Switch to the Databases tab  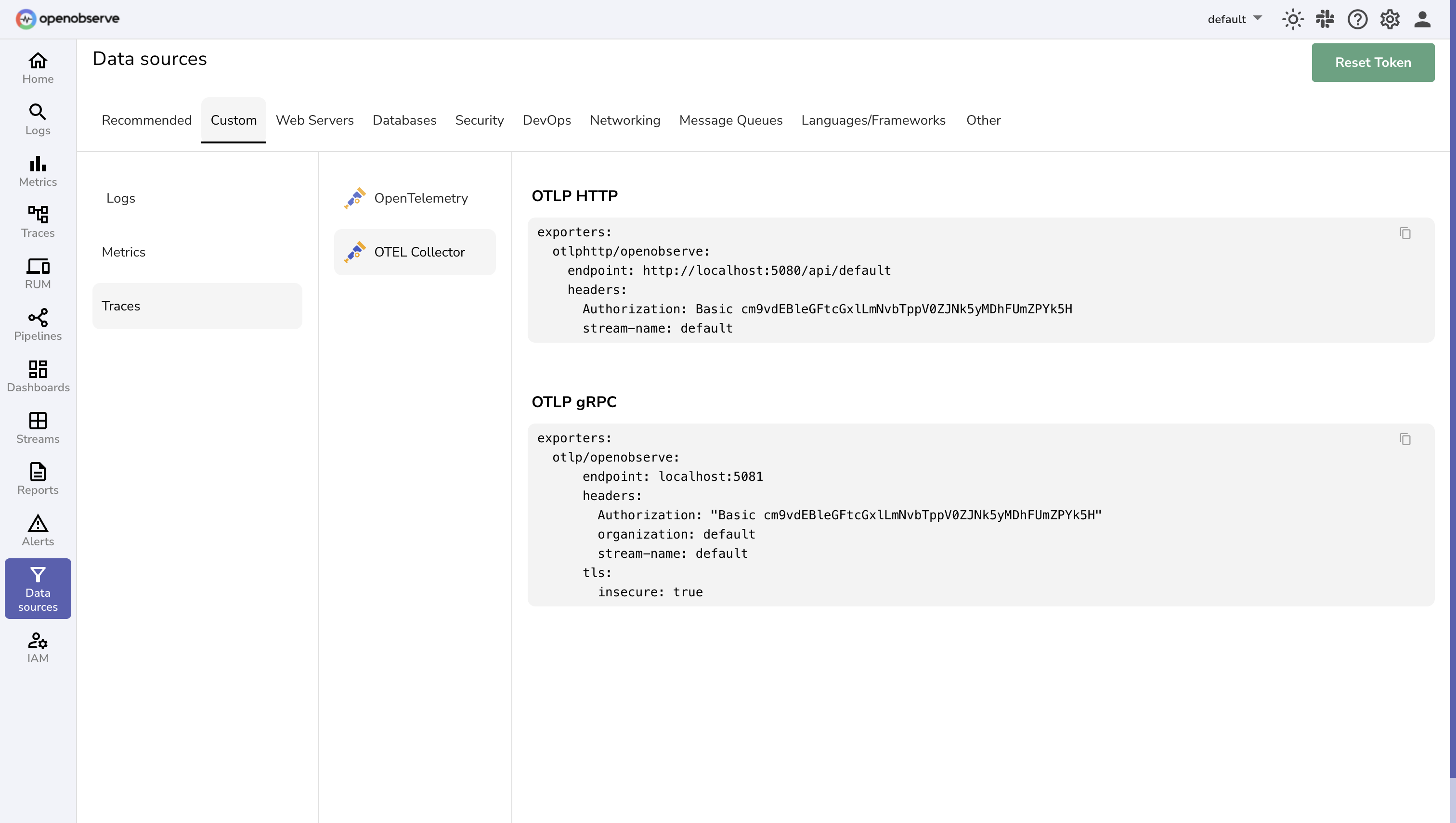(x=404, y=120)
